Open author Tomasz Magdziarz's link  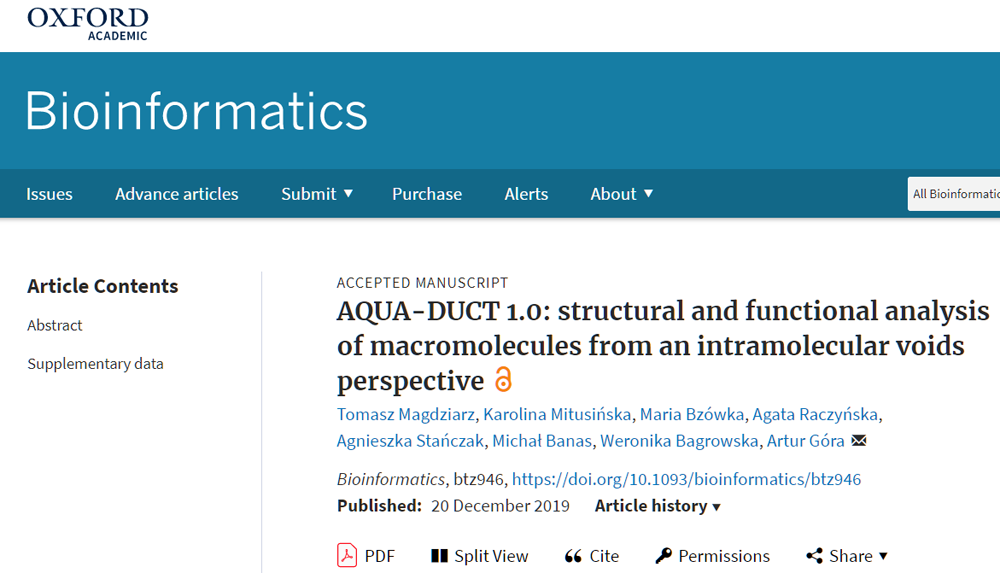(406, 414)
